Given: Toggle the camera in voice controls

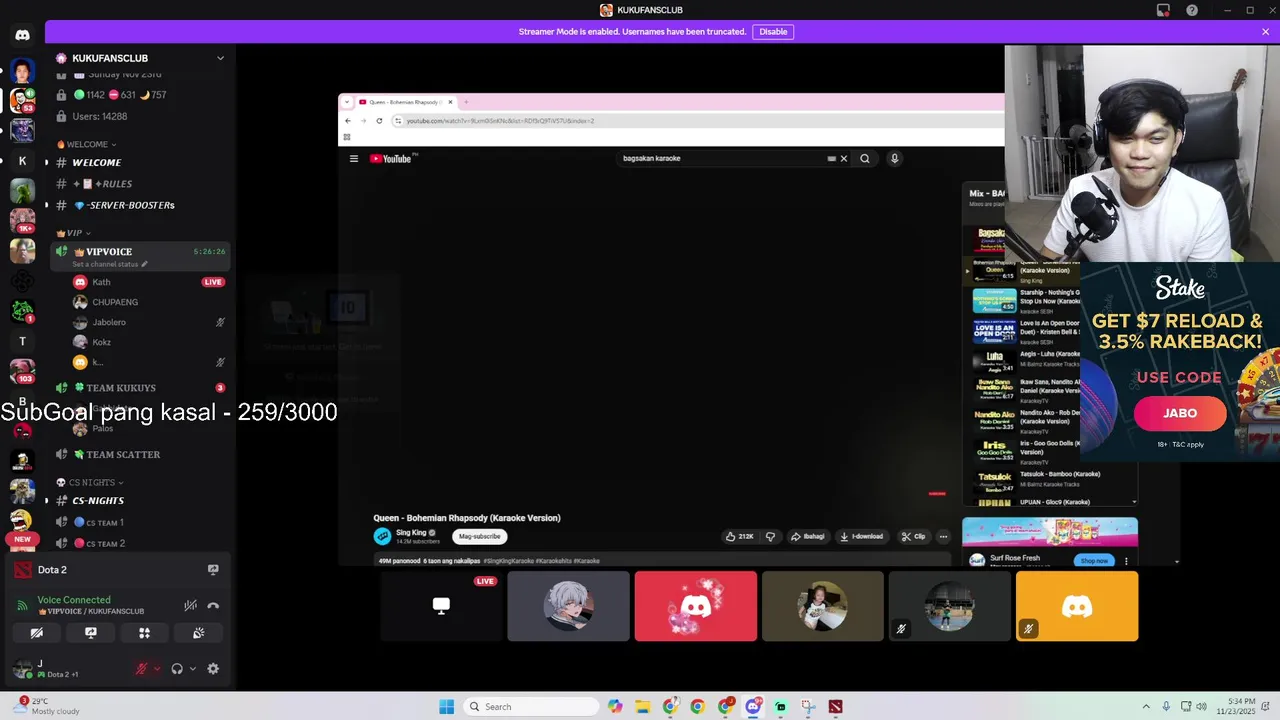Looking at the screenshot, I should pyautogui.click(x=37, y=633).
